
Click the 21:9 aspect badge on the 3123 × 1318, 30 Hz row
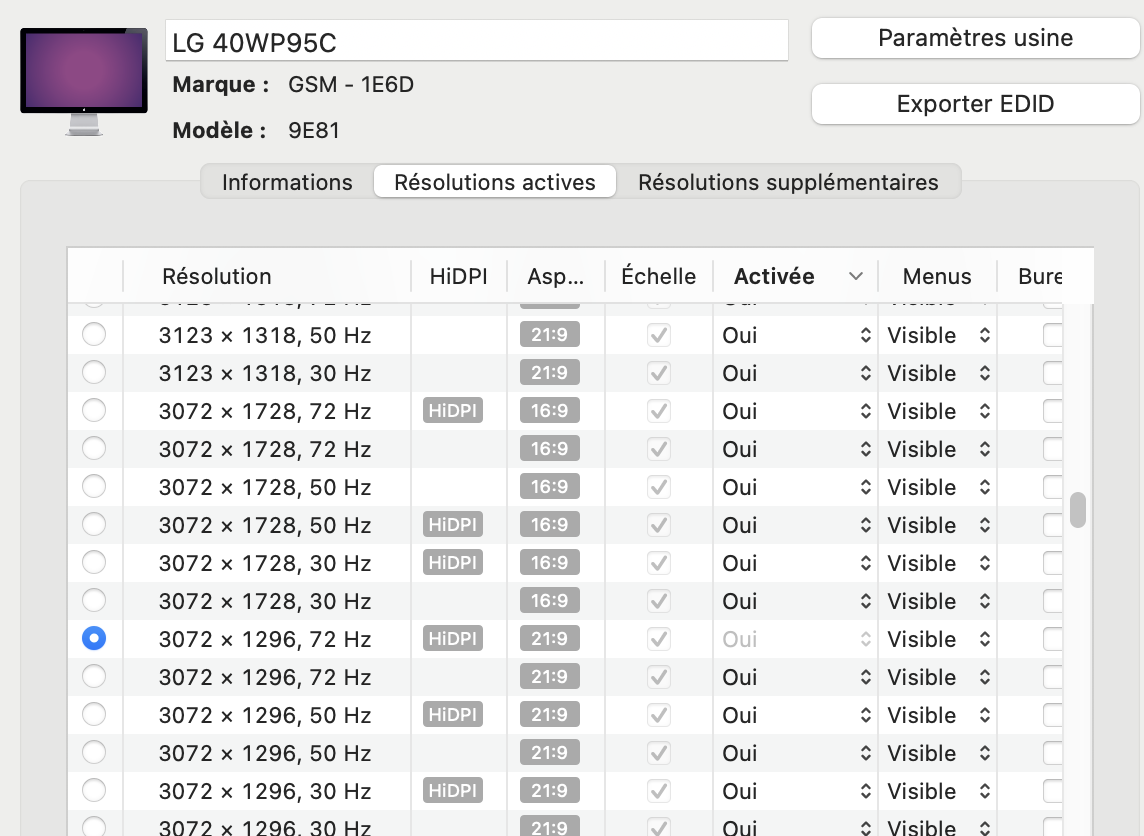tap(549, 373)
